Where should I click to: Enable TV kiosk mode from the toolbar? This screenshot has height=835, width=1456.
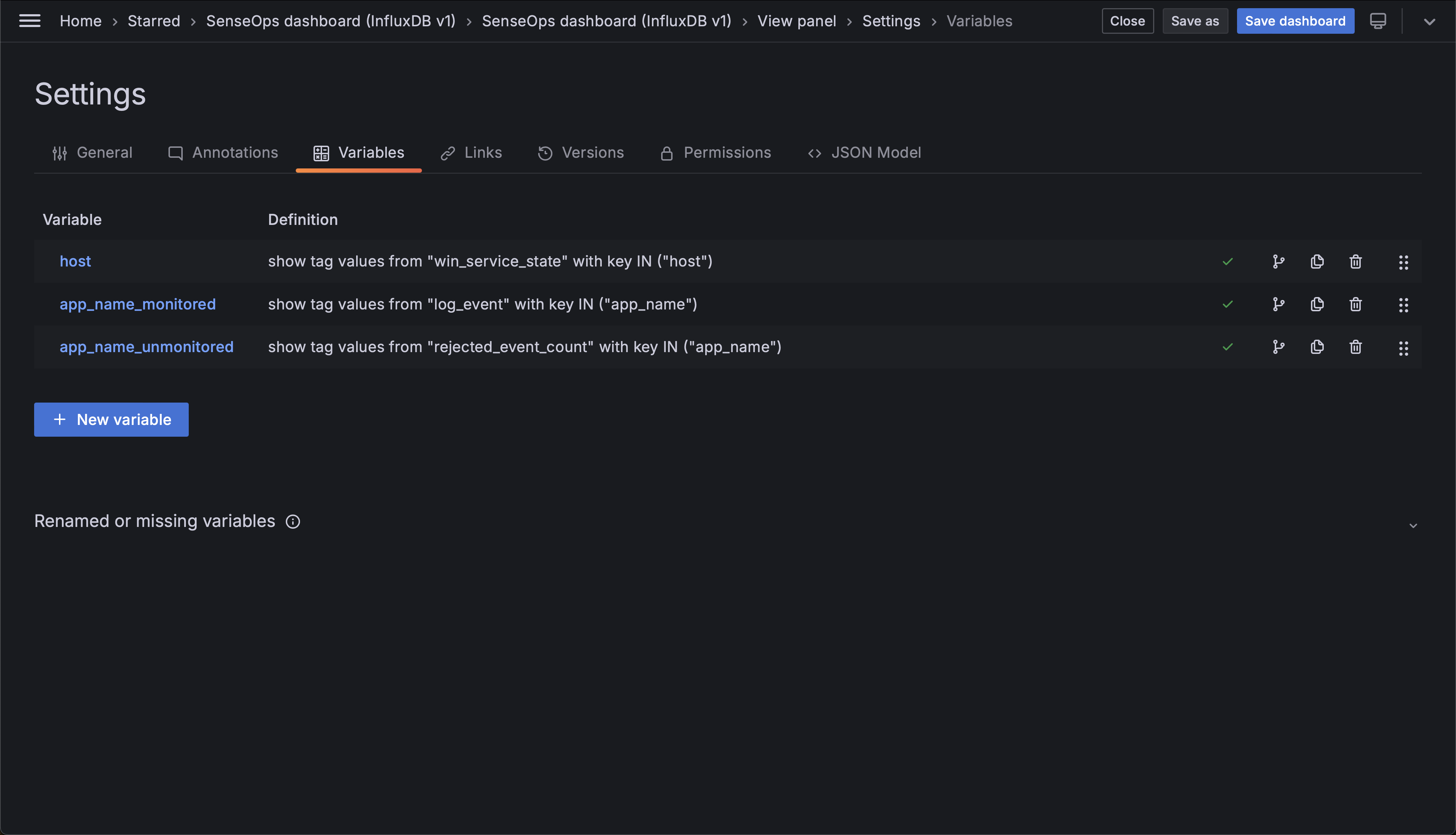click(x=1377, y=21)
